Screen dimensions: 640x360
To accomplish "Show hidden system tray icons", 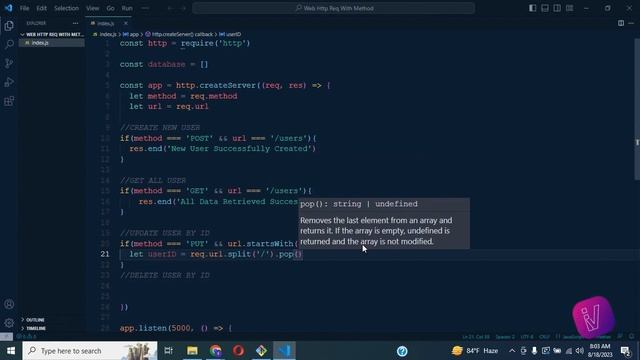I will [512, 351].
